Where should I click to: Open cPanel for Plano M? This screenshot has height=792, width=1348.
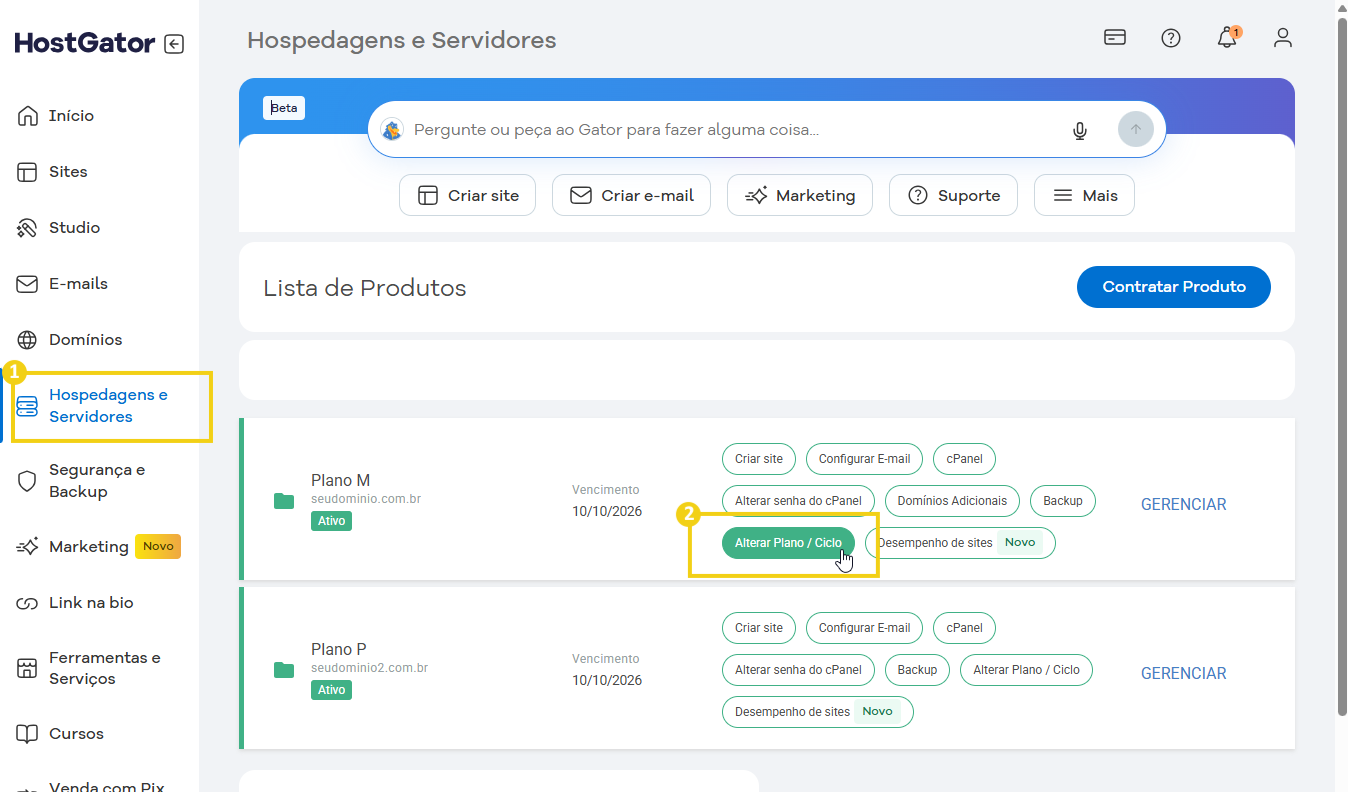coord(964,459)
